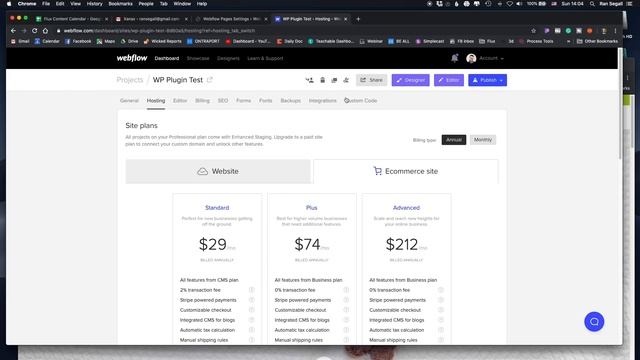Switch to the Website plans option

(218, 171)
